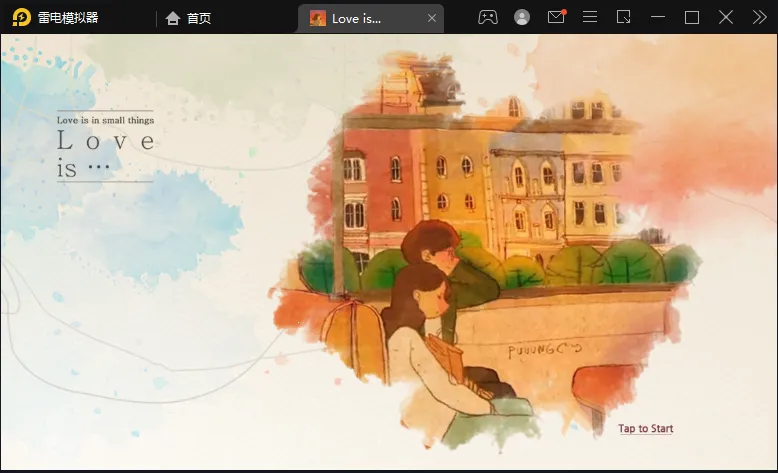Screen dimensions: 778x473
Task: Click the 雷电模拟器 title text
Action: [x=68, y=18]
